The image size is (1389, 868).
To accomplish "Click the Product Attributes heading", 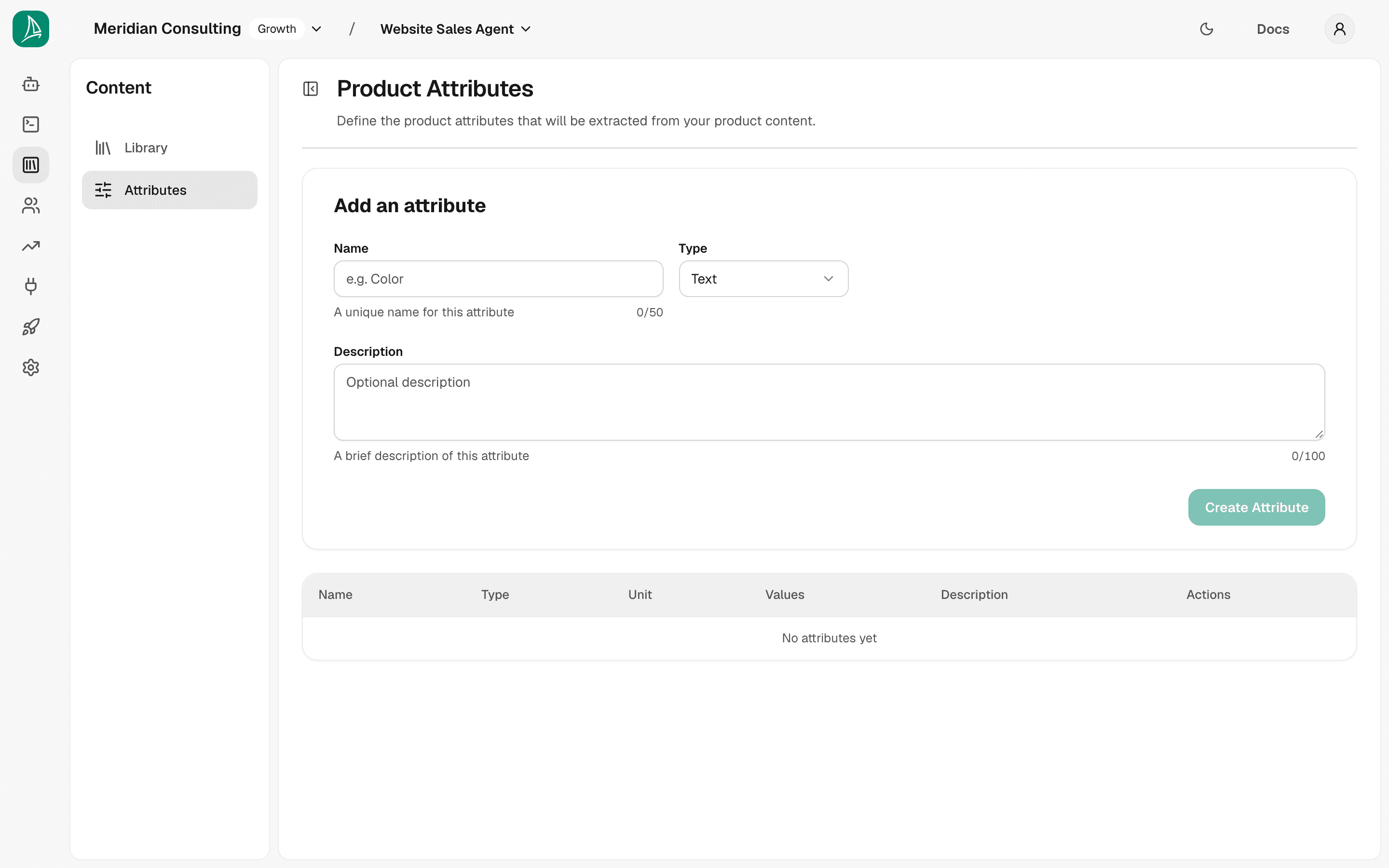I will [x=435, y=89].
